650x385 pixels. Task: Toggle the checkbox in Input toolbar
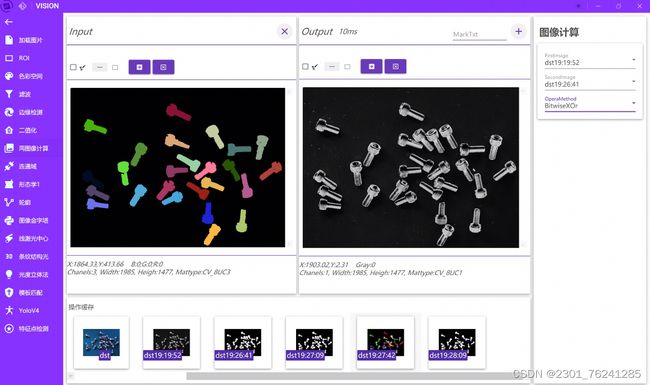click(x=73, y=67)
